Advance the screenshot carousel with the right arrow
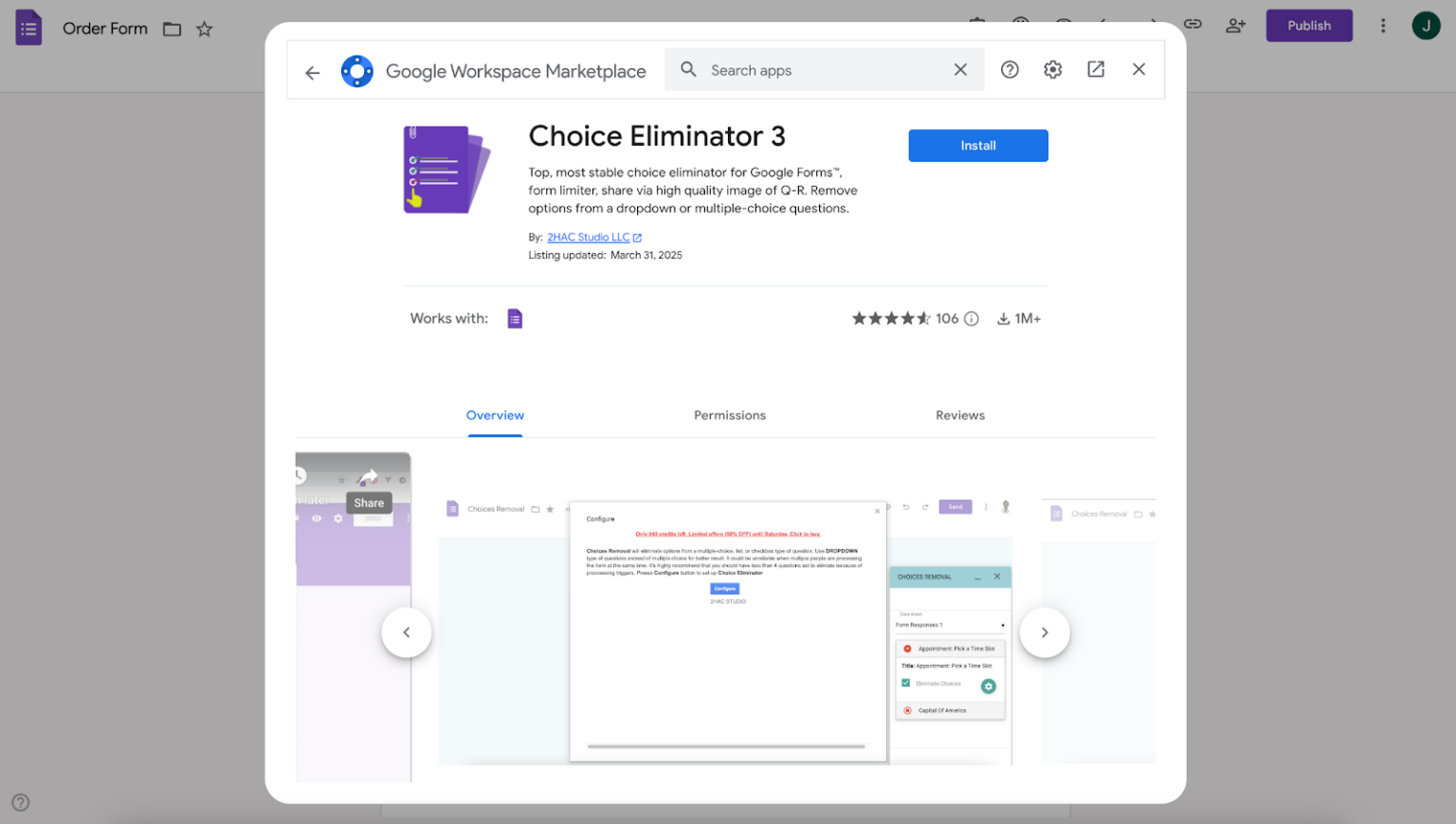 (1045, 632)
